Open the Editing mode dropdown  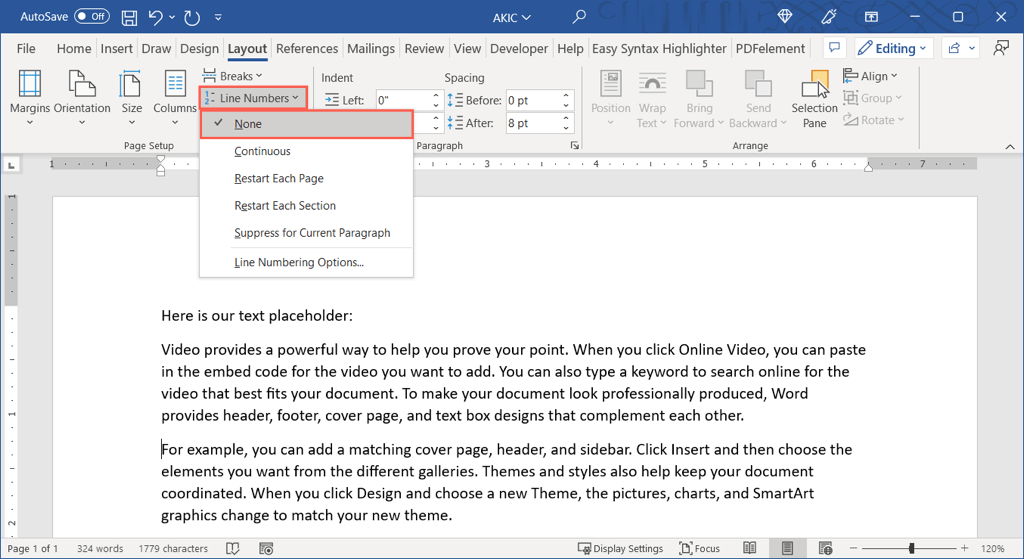pos(886,48)
